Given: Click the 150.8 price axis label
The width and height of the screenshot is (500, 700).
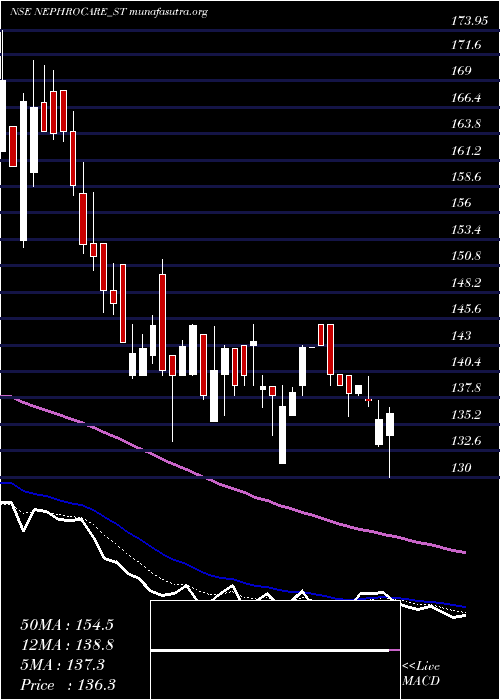Looking at the screenshot, I should pos(467,256).
